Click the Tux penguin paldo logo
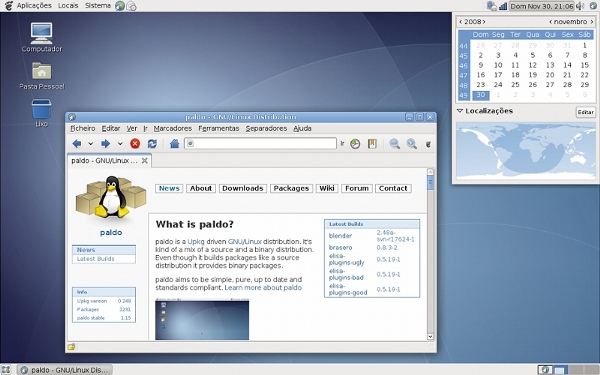 click(111, 197)
